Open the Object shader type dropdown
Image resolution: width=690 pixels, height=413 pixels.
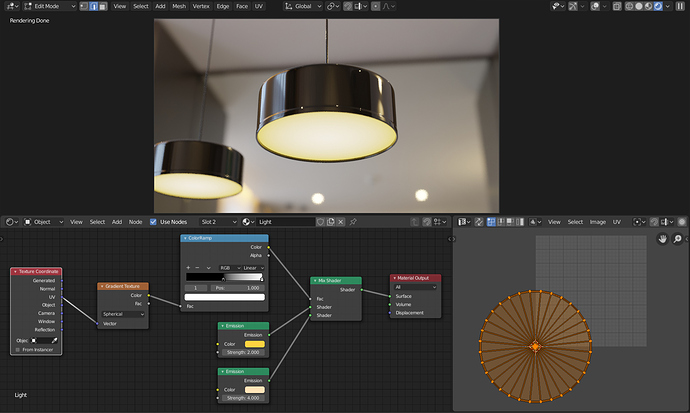(44, 222)
